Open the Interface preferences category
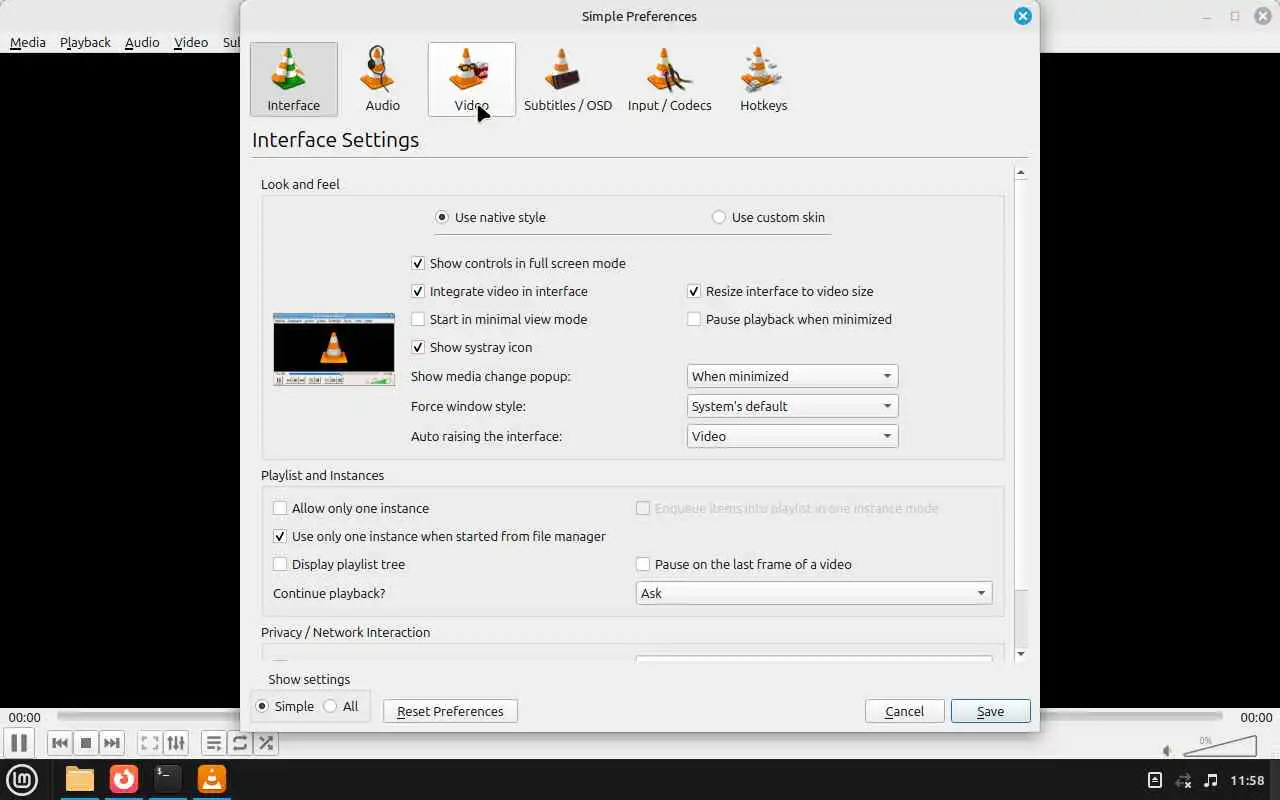The height and width of the screenshot is (800, 1280). pyautogui.click(x=294, y=79)
